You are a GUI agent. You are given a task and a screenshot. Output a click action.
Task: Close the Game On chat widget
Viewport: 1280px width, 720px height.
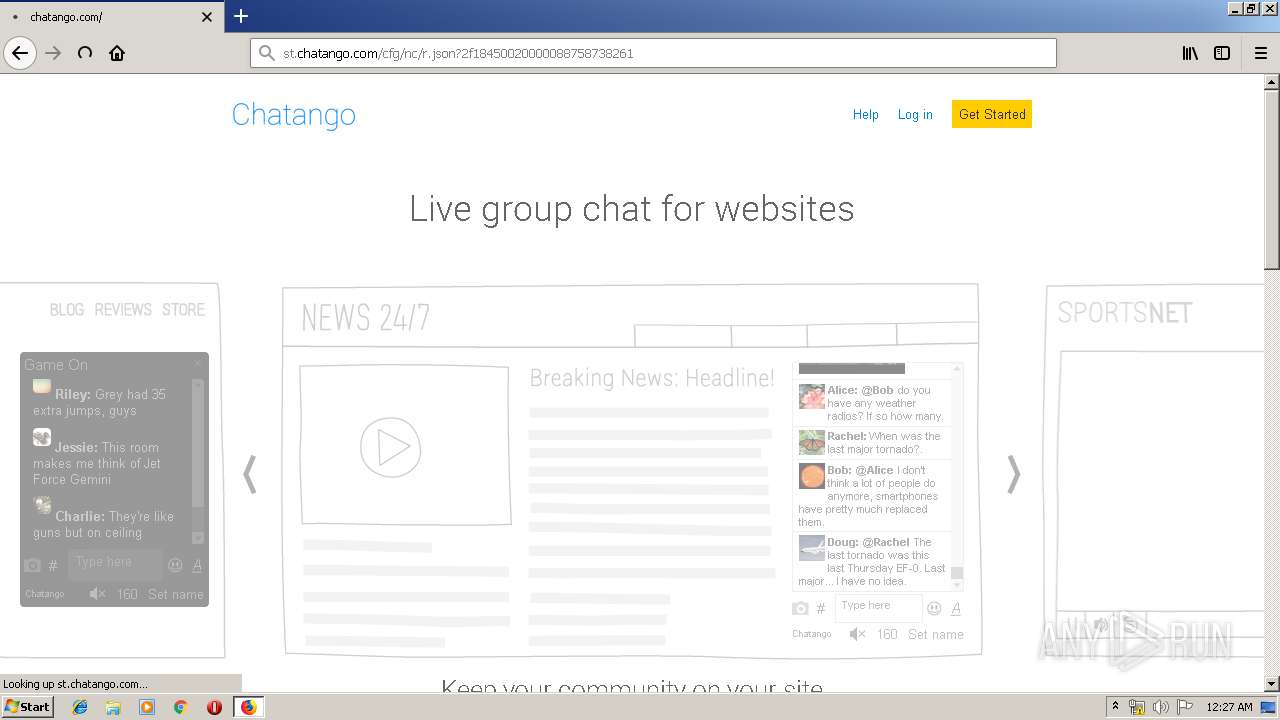coord(198,364)
